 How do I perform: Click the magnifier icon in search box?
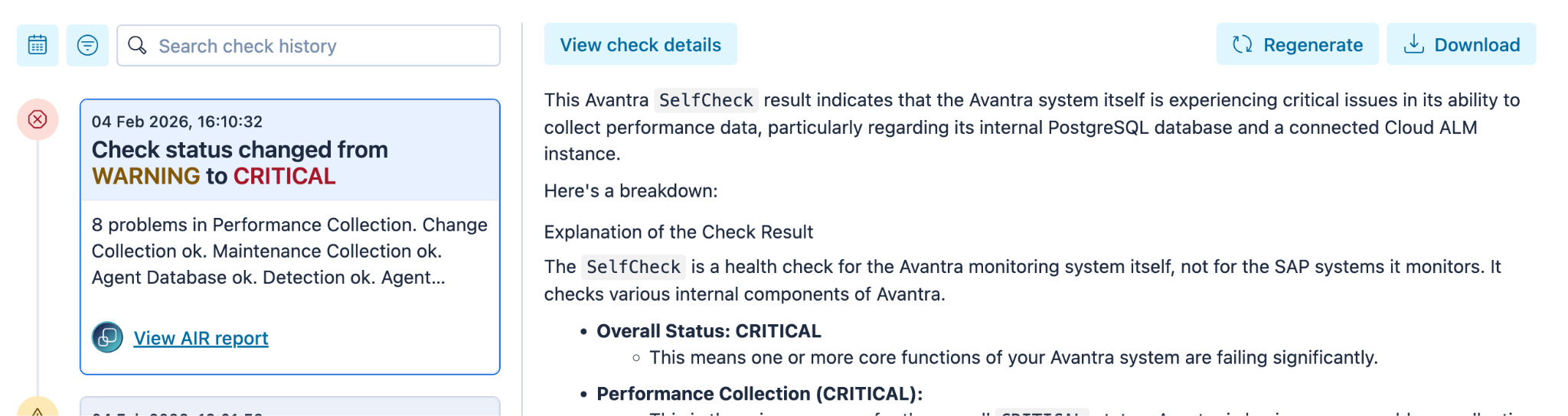(x=138, y=46)
